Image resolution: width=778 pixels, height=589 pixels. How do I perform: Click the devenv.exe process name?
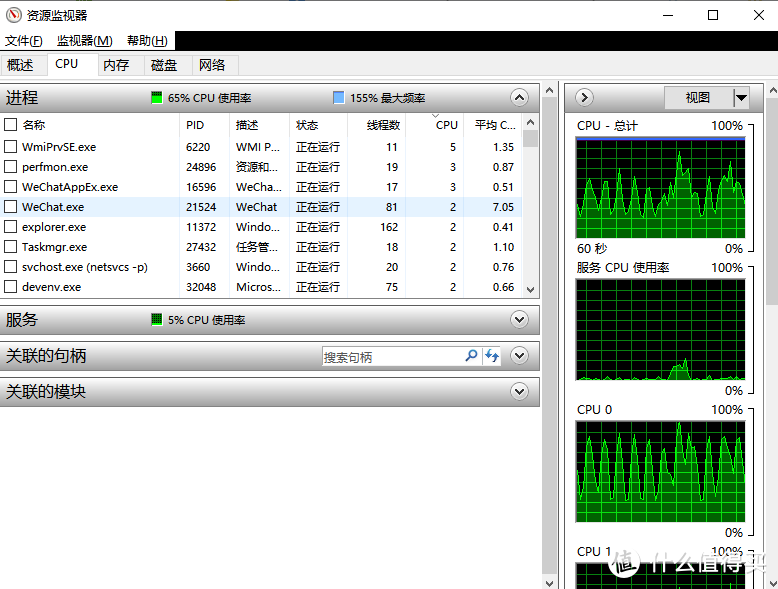[52, 287]
